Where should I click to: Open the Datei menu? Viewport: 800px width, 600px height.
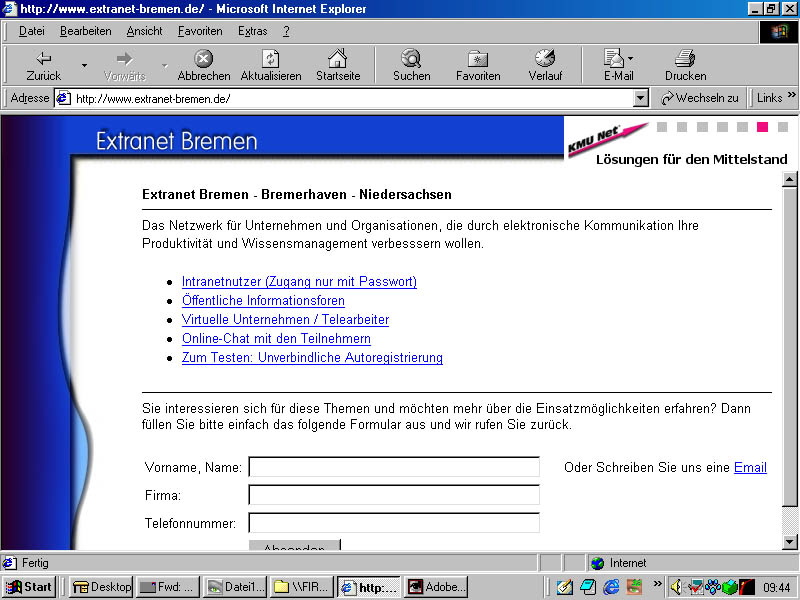click(32, 31)
